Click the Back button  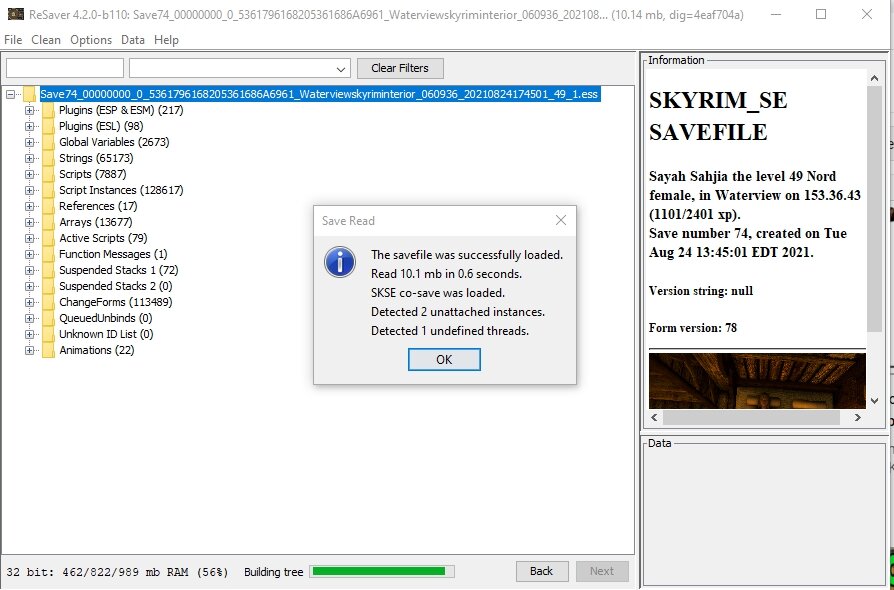(542, 571)
